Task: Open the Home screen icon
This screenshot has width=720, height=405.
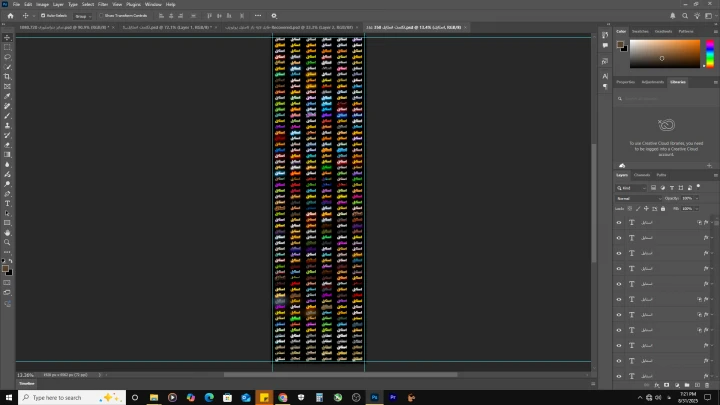Action: tap(10, 16)
